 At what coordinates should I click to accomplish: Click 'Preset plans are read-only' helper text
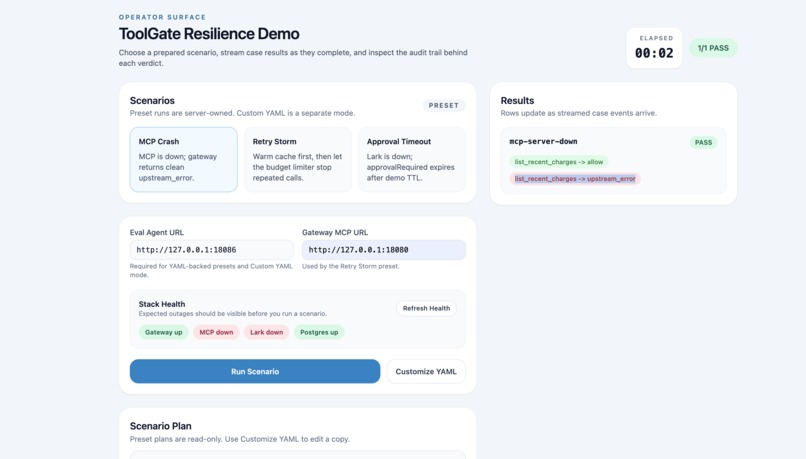coord(240,439)
